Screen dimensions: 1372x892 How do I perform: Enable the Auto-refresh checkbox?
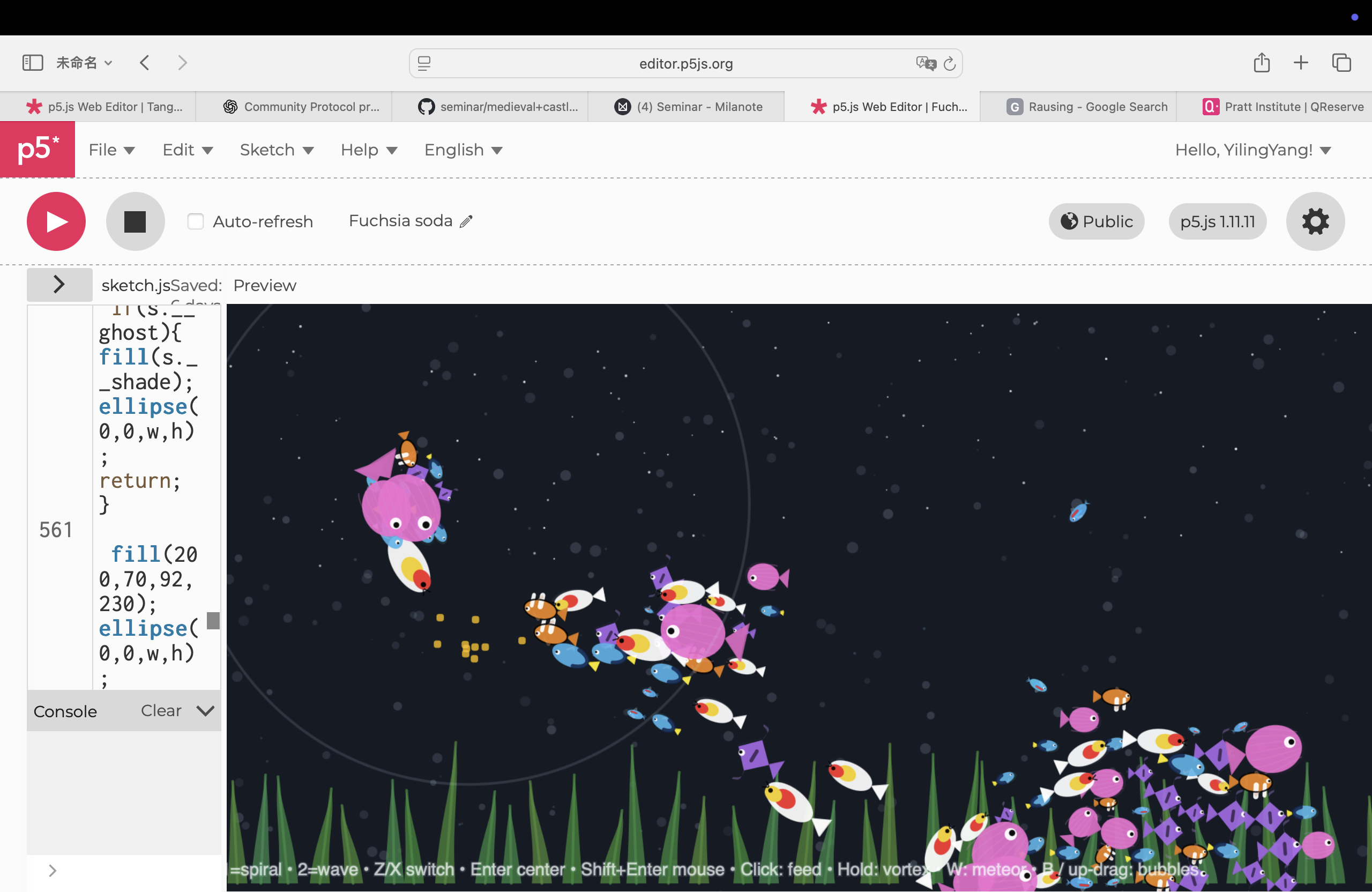[196, 221]
